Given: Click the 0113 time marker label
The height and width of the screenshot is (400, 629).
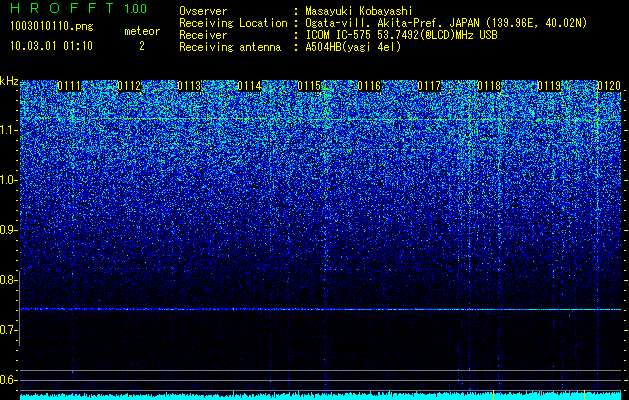Looking at the screenshot, I should [x=189, y=86].
